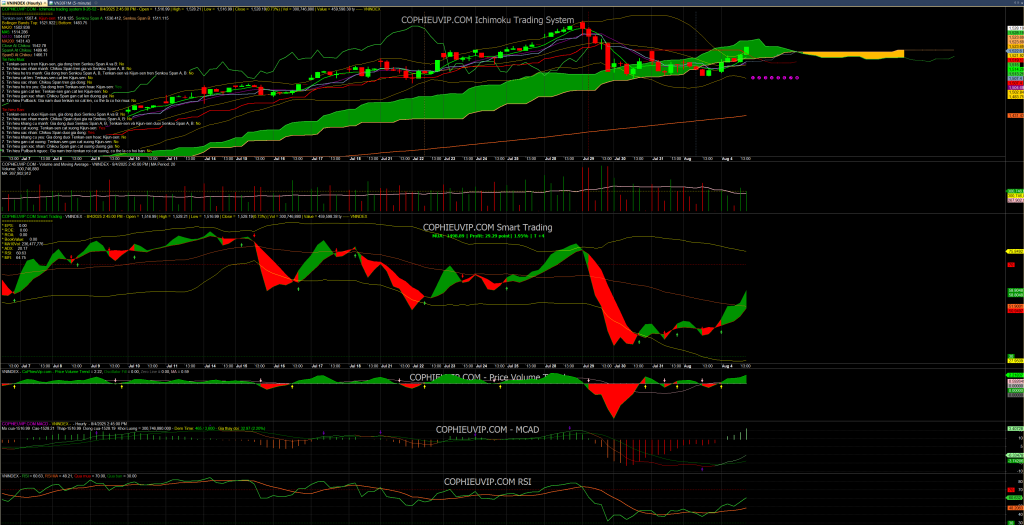Viewport: 1024px width, 525px height.
Task: Click the orange 1,431.43 MA200 axis label
Action: point(1016,116)
